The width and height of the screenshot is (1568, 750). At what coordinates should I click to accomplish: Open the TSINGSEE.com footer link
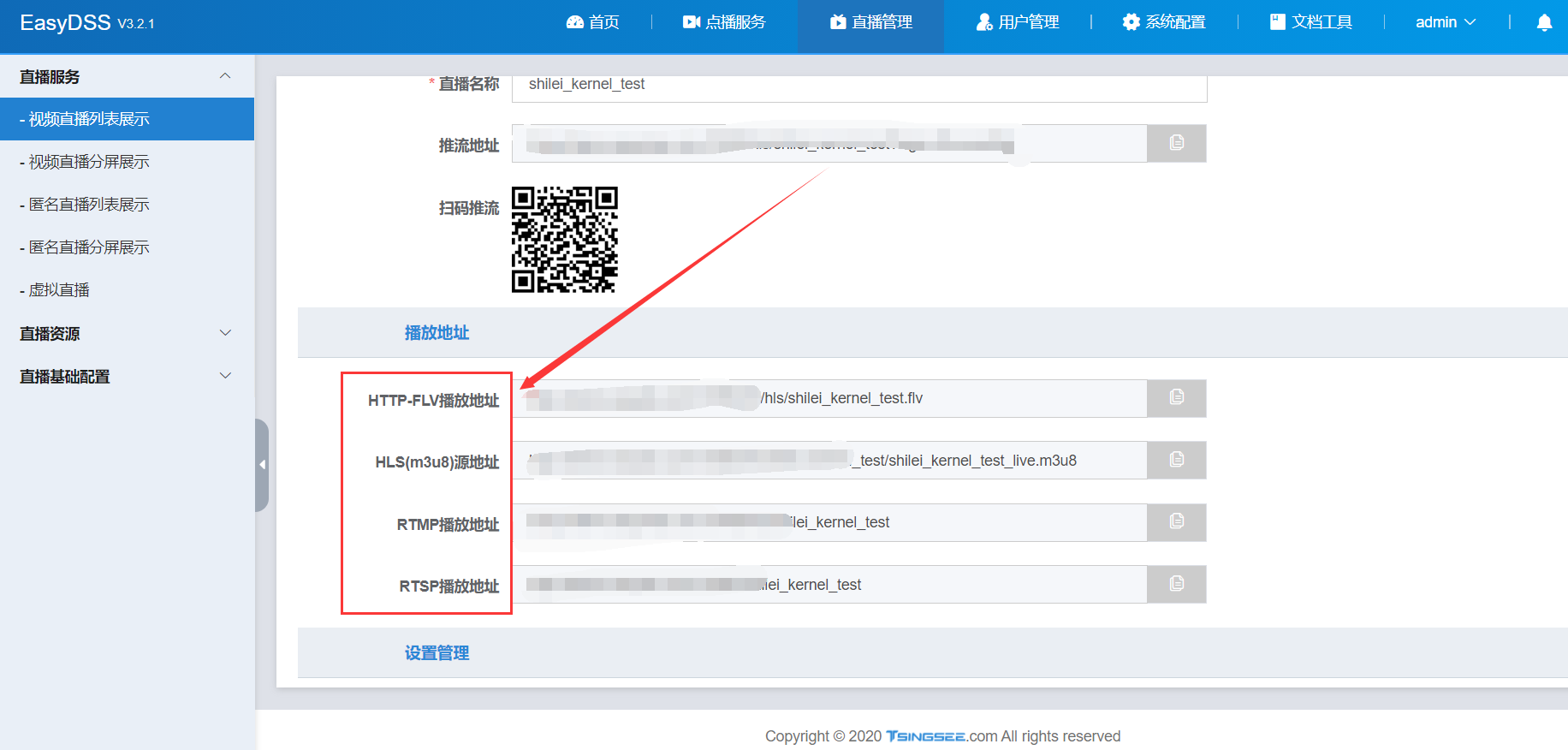click(941, 736)
